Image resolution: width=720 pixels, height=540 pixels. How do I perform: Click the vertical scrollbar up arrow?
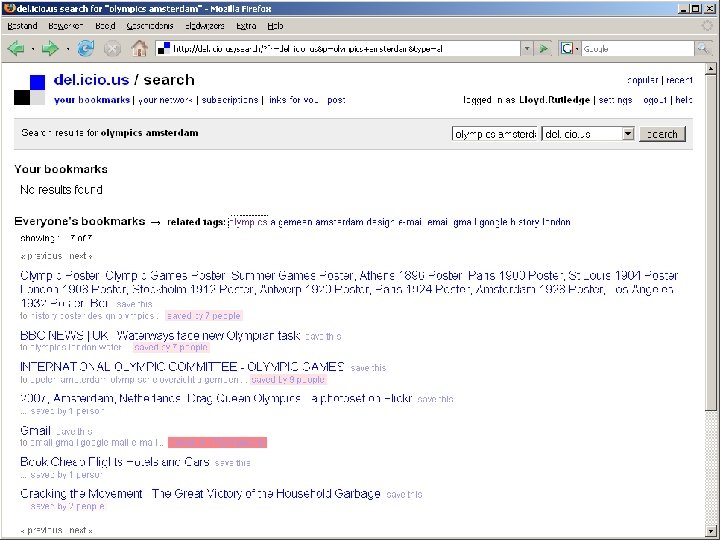(710, 69)
